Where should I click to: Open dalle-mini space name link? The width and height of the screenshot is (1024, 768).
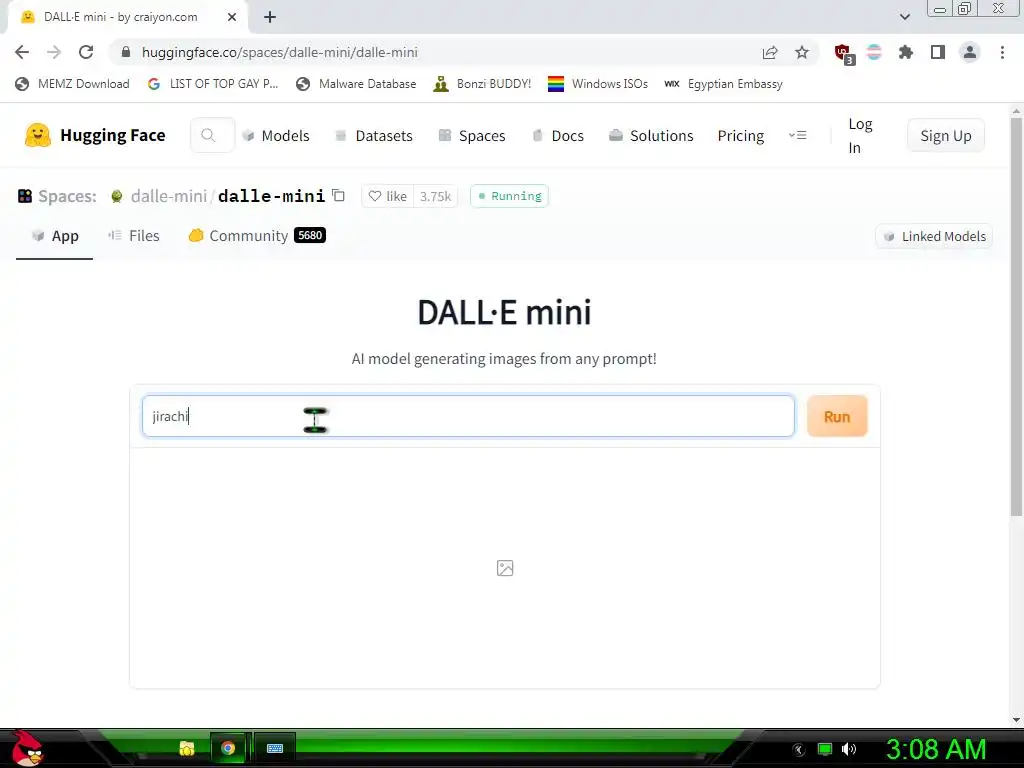(x=271, y=196)
